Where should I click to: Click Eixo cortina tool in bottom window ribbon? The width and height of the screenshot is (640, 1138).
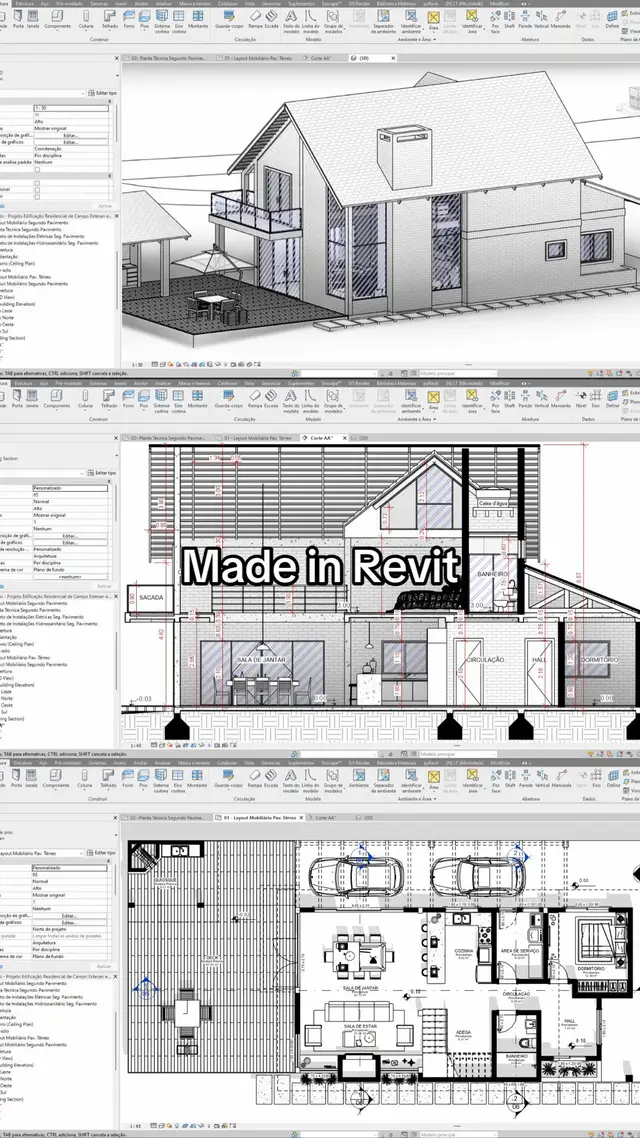tap(179, 782)
